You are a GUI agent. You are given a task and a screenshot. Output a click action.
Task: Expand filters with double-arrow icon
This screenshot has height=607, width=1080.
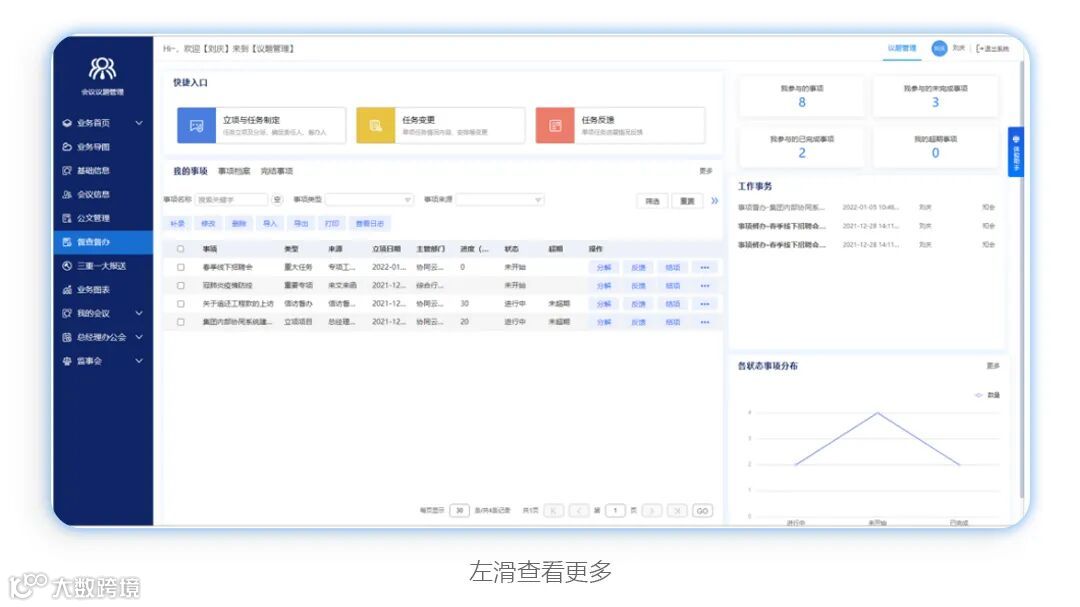(714, 200)
